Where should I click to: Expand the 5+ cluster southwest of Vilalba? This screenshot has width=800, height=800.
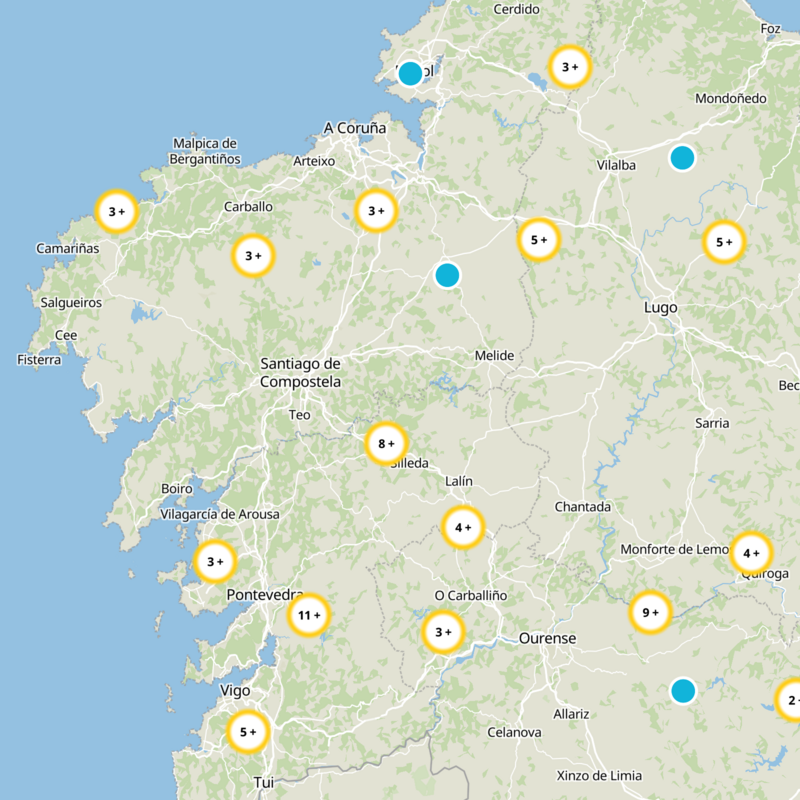pyautogui.click(x=539, y=240)
